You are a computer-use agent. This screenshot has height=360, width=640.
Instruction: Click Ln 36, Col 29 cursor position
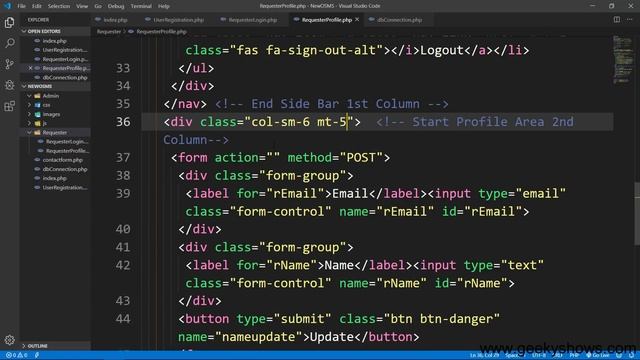[x=484, y=355]
